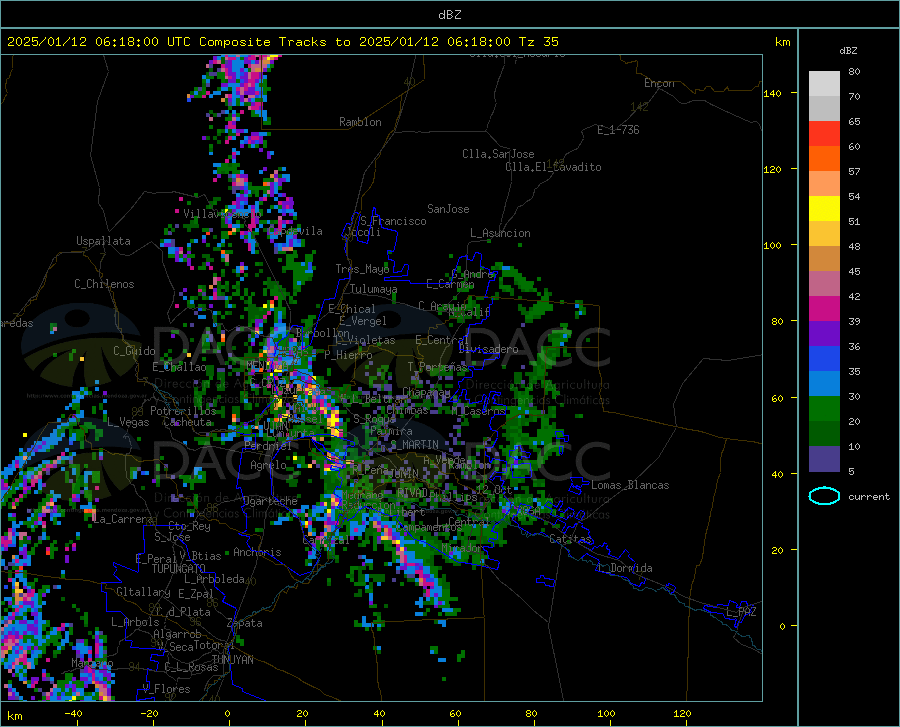Click the 54 dBZ yellow legend swatch

coord(824,209)
